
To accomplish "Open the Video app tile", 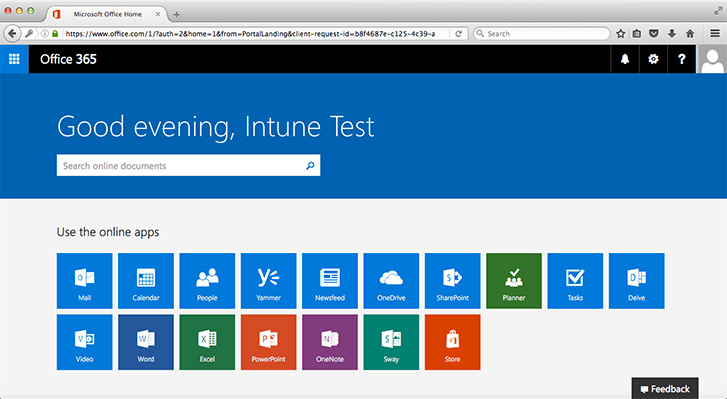I will [84, 342].
